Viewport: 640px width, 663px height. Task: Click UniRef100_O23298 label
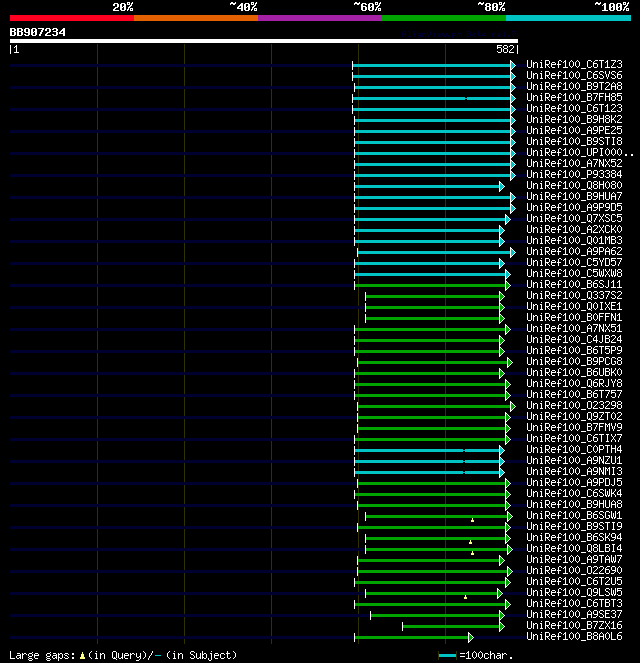574,405
